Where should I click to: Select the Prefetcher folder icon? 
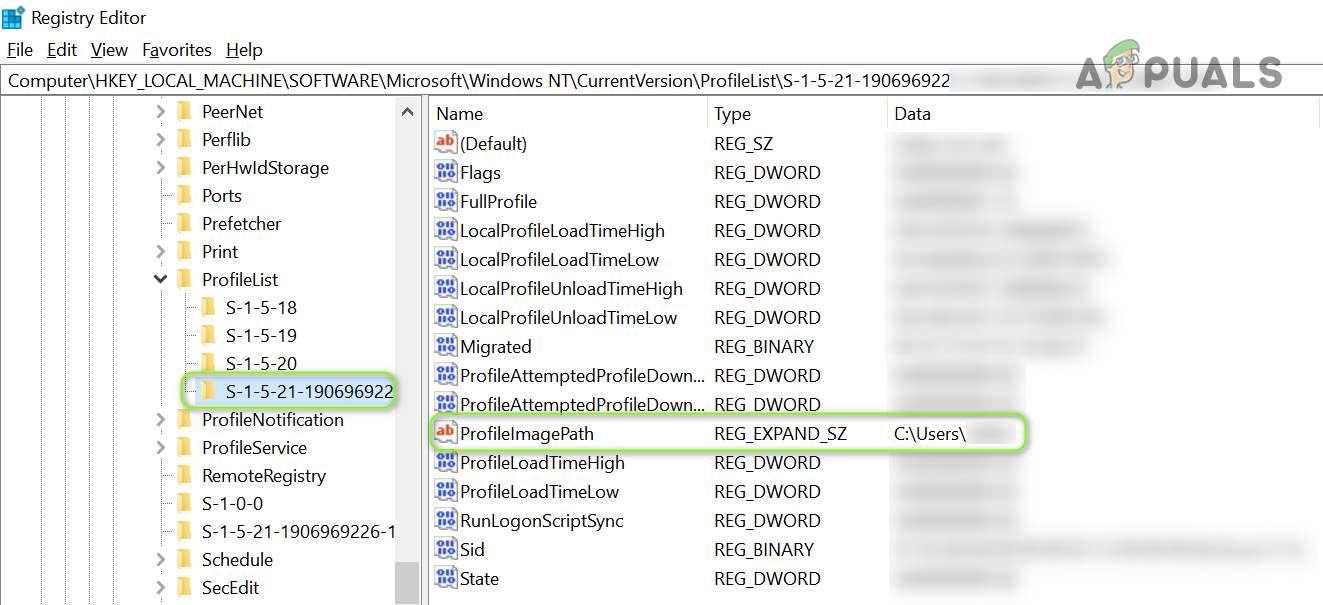pyautogui.click(x=184, y=224)
